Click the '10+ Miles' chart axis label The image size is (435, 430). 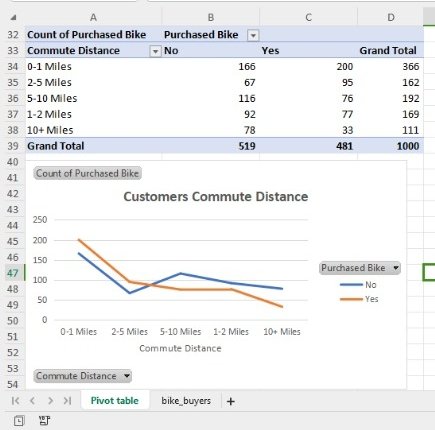[282, 332]
